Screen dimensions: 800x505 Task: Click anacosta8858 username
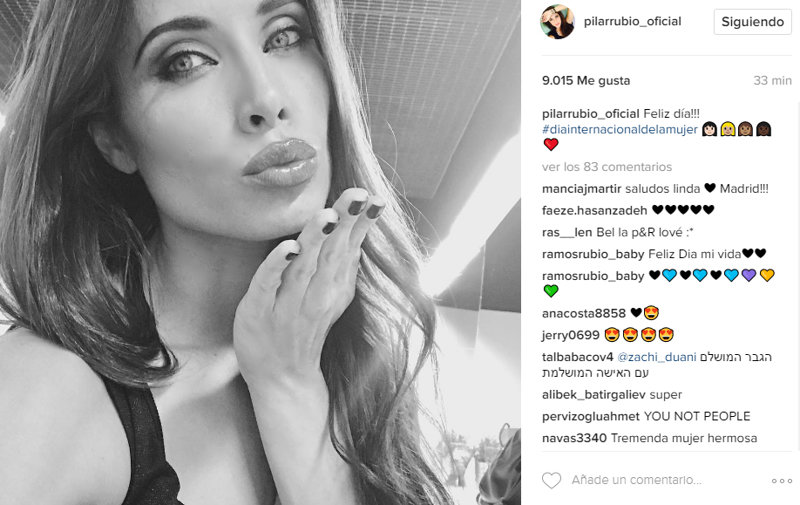584,313
